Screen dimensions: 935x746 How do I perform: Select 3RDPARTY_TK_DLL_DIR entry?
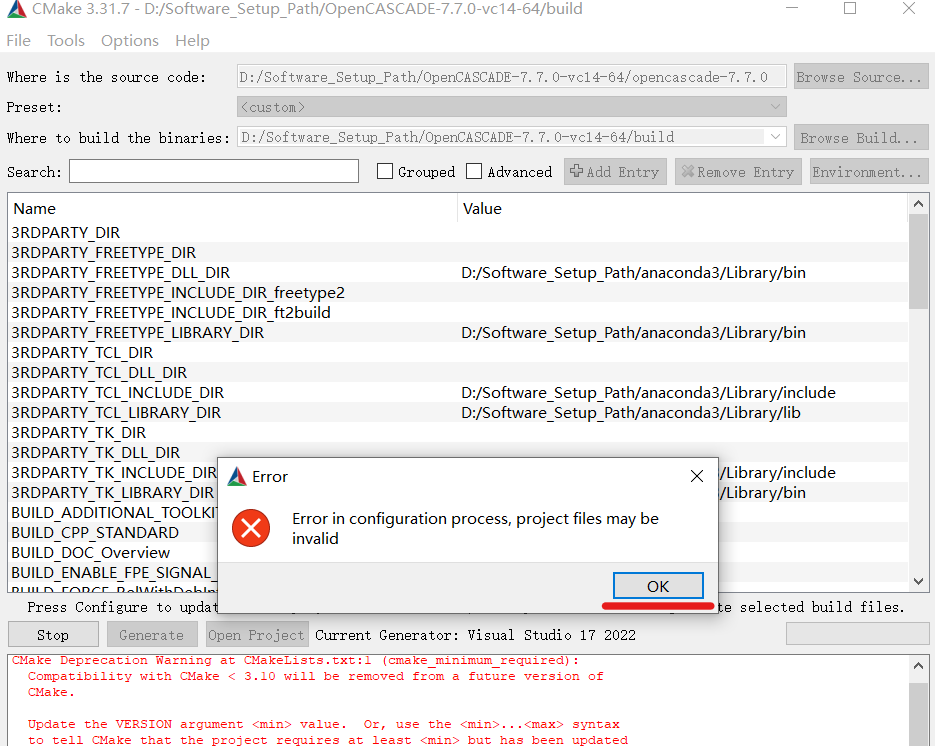click(95, 453)
